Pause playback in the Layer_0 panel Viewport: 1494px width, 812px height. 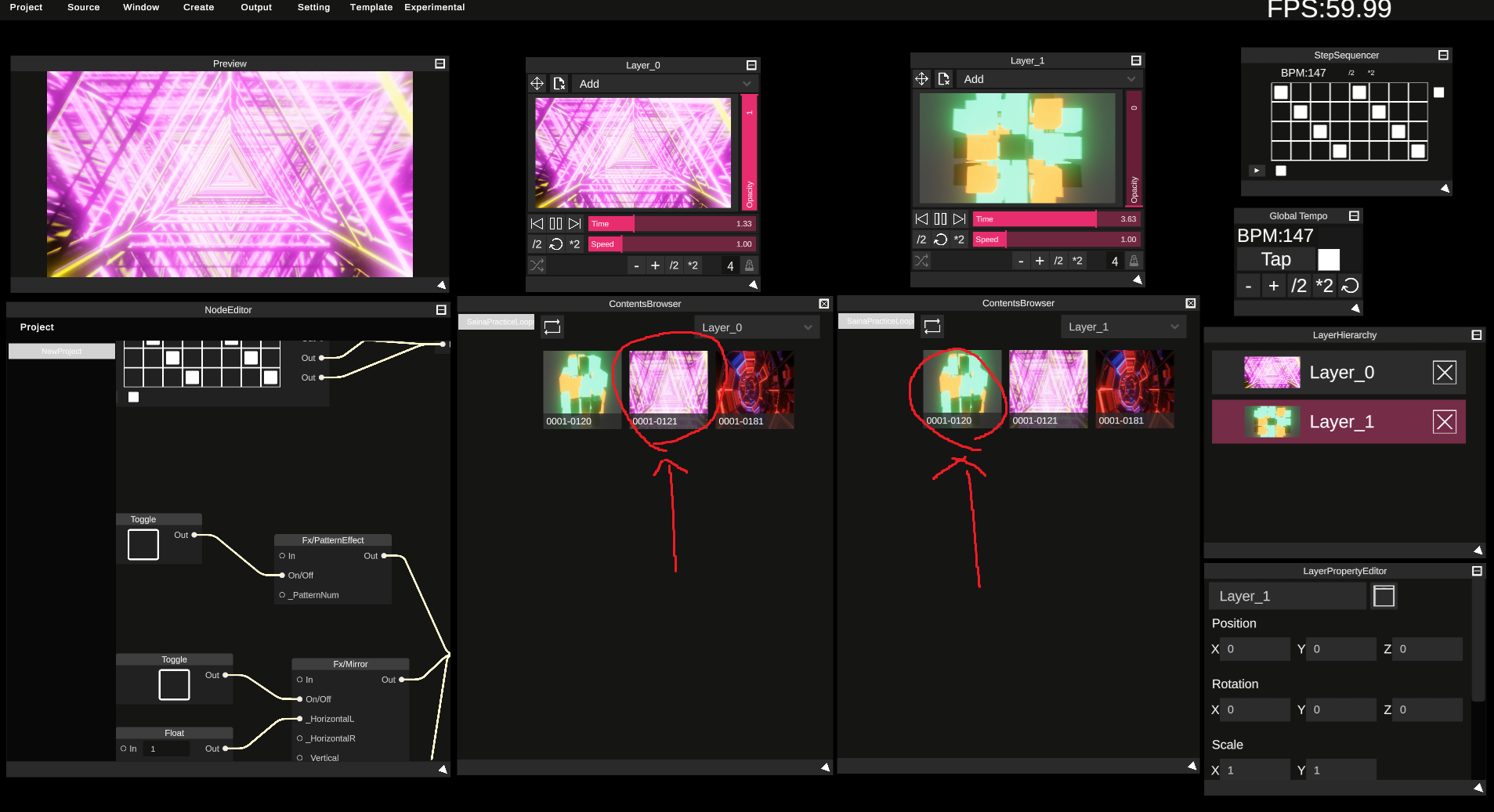click(555, 224)
